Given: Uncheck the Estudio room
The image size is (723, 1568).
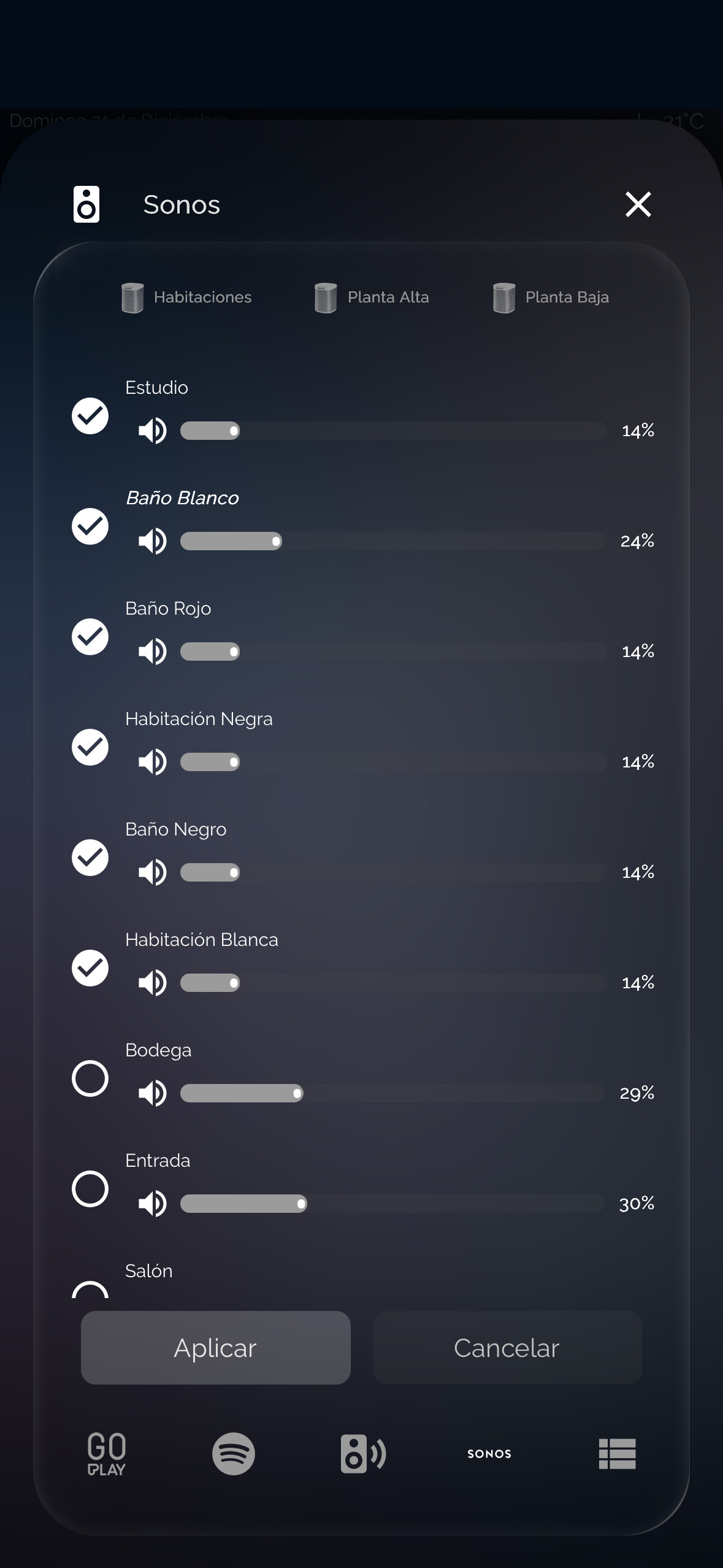Looking at the screenshot, I should 90,416.
